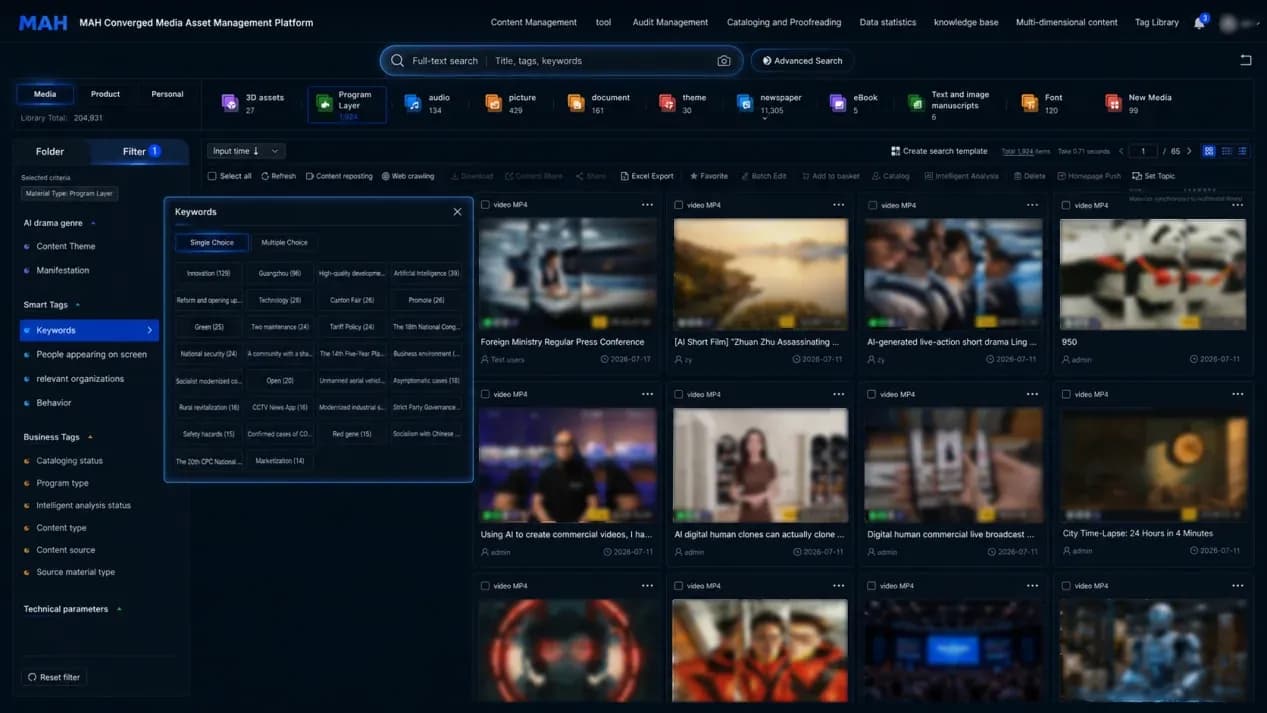This screenshot has width=1267, height=713.
Task: Open the Audit Management menu
Action: (x=670, y=22)
